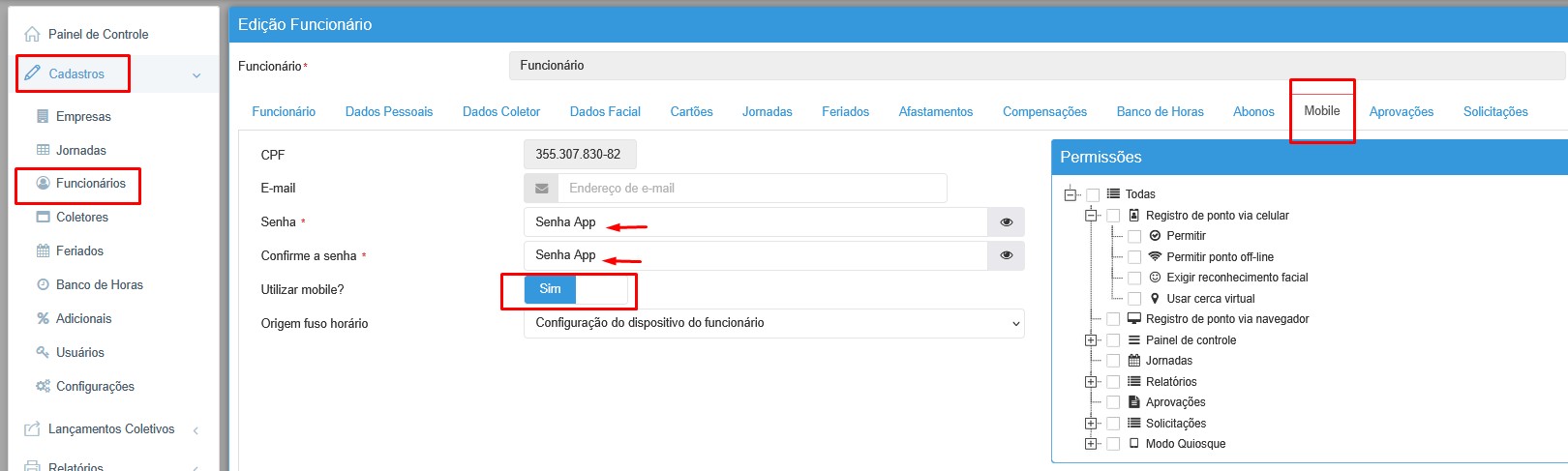Click the Relatórios list icon in Permissões tree
Viewport: 1568px width, 471px height.
[1134, 382]
